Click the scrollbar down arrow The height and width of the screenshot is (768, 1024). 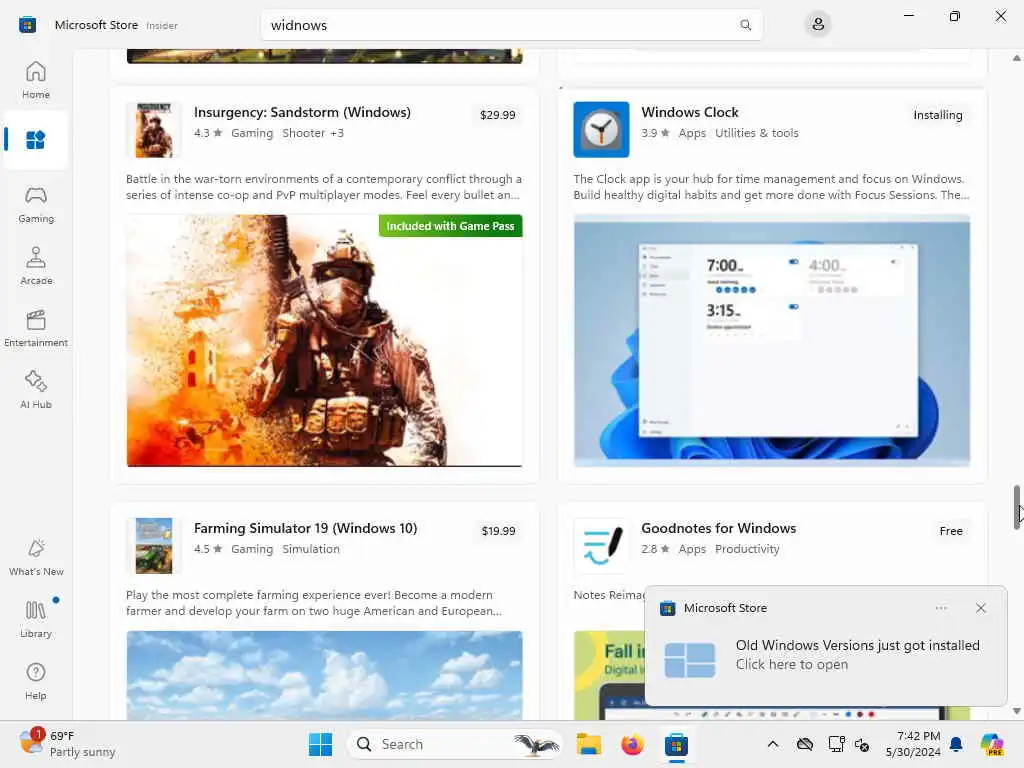click(x=1017, y=711)
